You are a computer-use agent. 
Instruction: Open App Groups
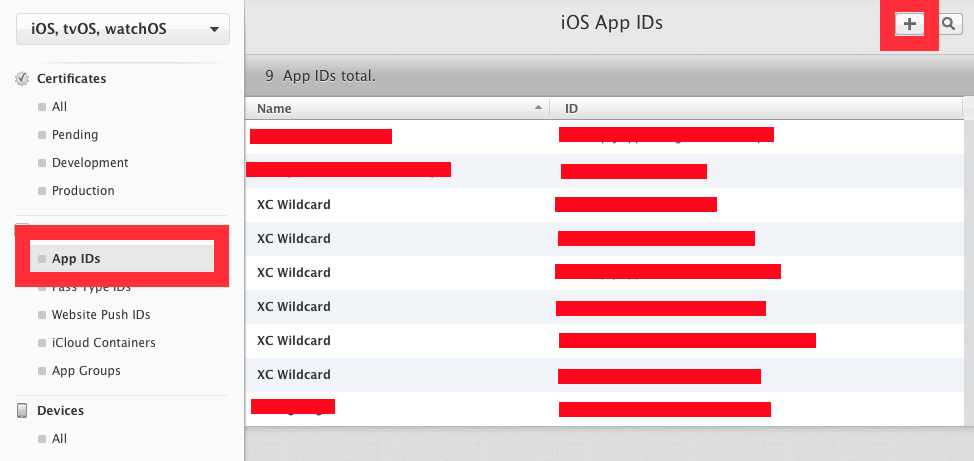coord(86,371)
